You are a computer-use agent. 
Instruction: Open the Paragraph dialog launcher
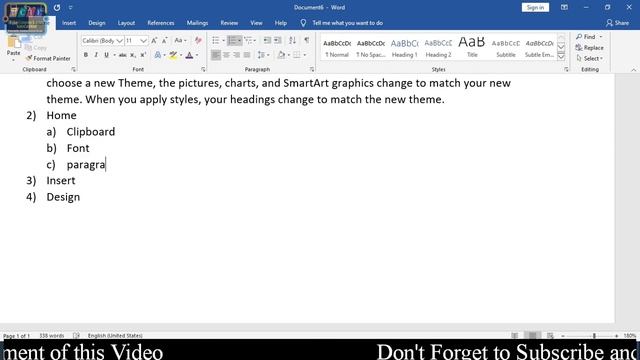312,69
